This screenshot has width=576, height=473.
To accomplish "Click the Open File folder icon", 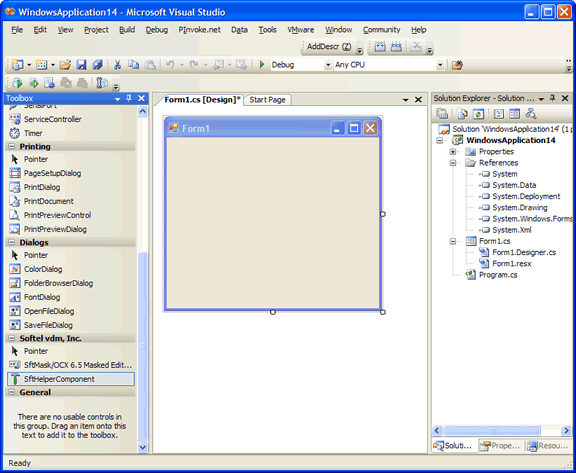I will 65,65.
